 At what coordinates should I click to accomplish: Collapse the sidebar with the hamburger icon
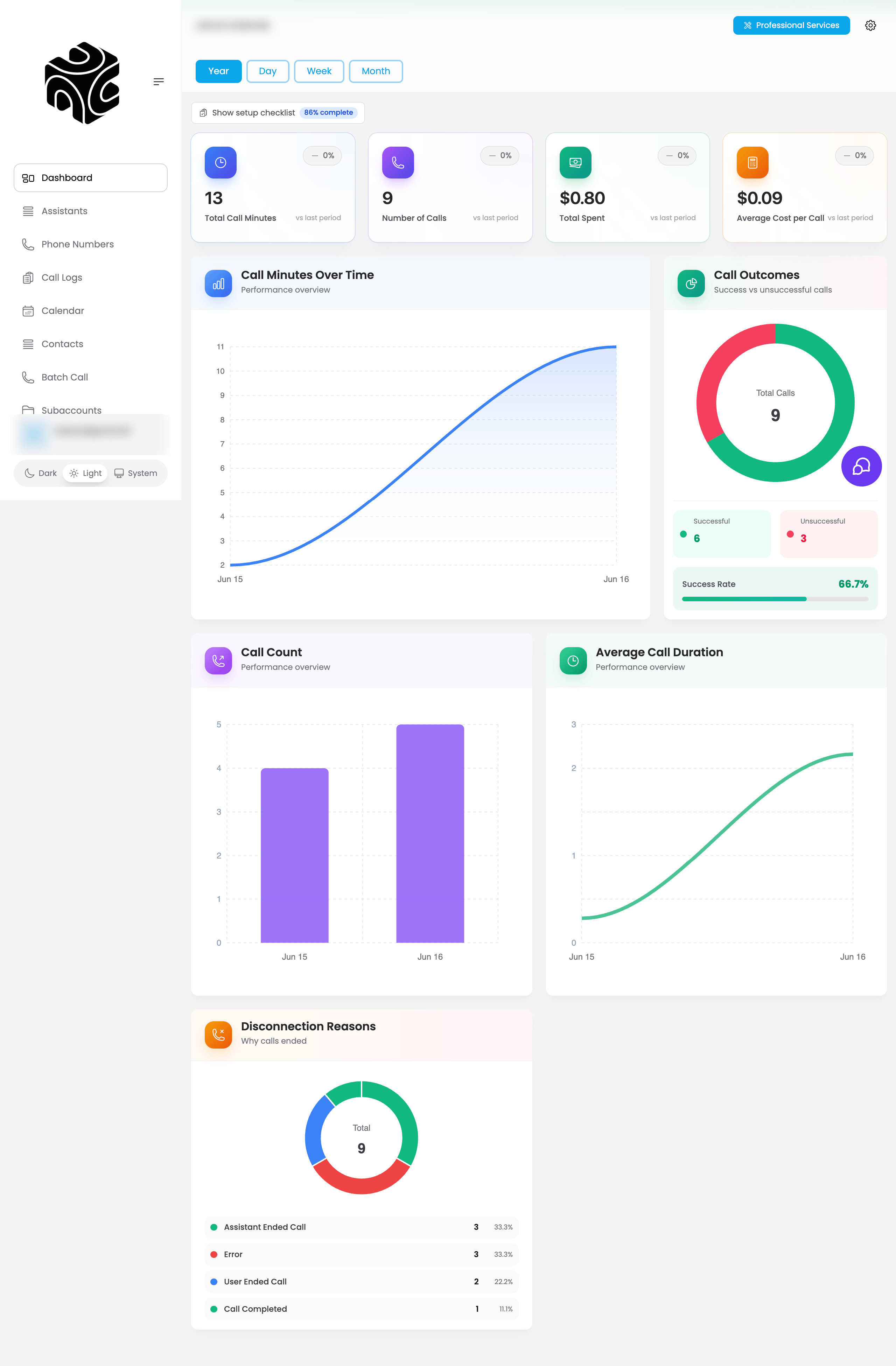coord(159,82)
